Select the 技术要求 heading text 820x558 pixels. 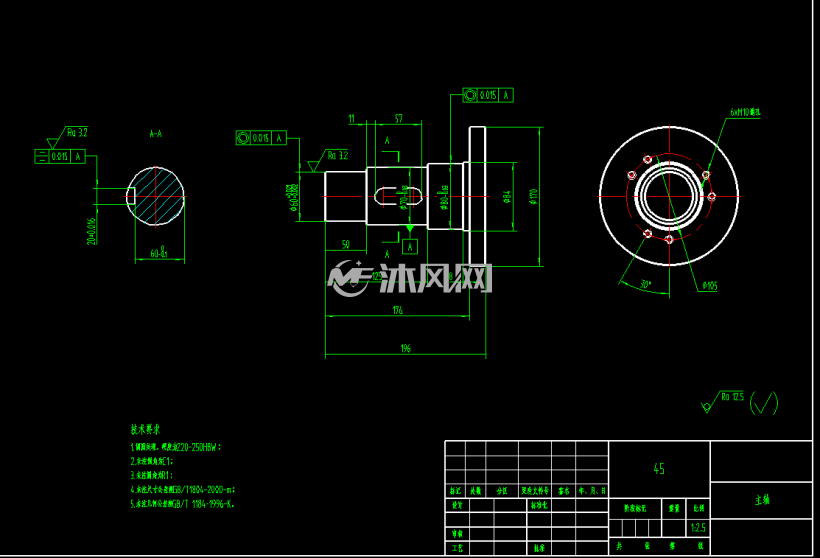point(145,429)
